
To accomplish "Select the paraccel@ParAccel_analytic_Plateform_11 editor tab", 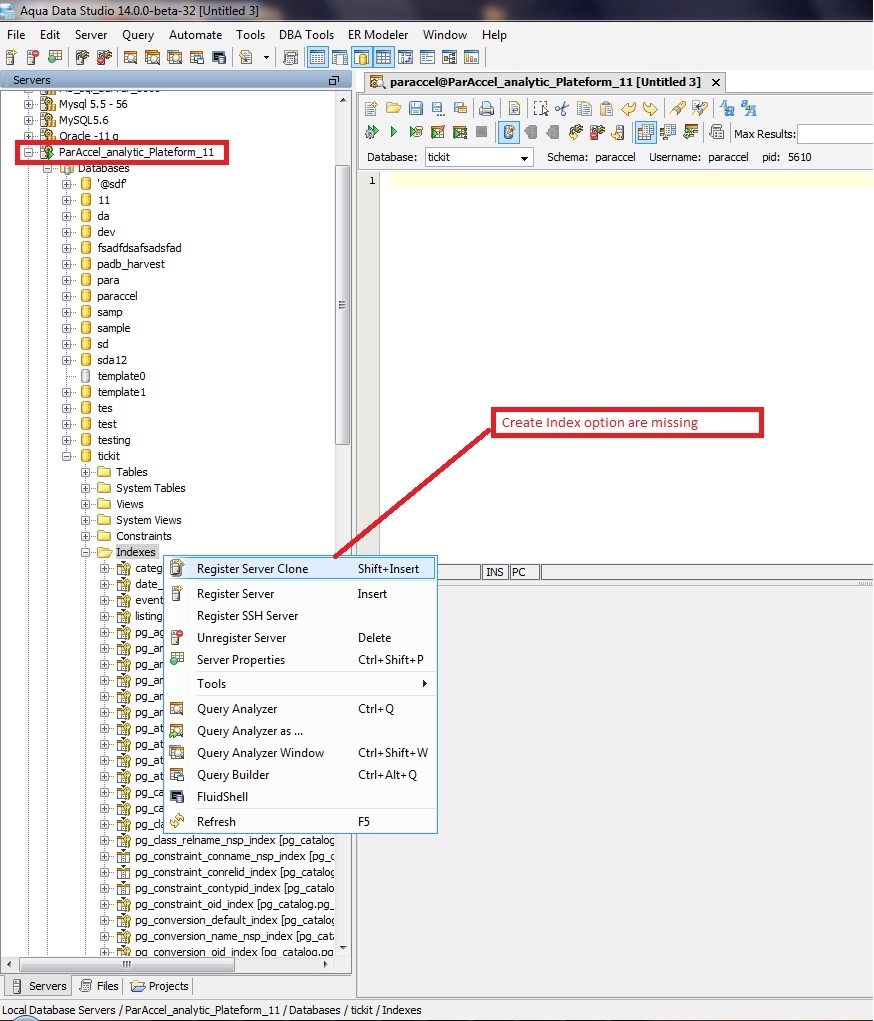I will tap(544, 82).
